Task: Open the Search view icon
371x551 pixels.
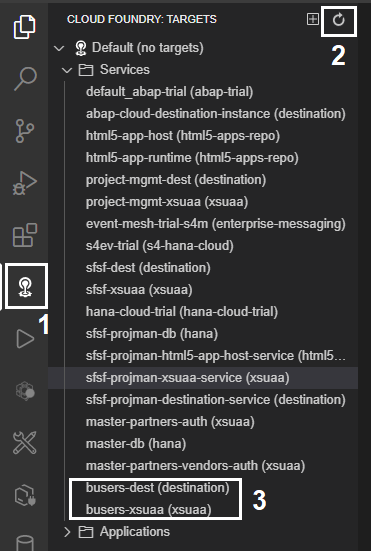Action: point(25,79)
